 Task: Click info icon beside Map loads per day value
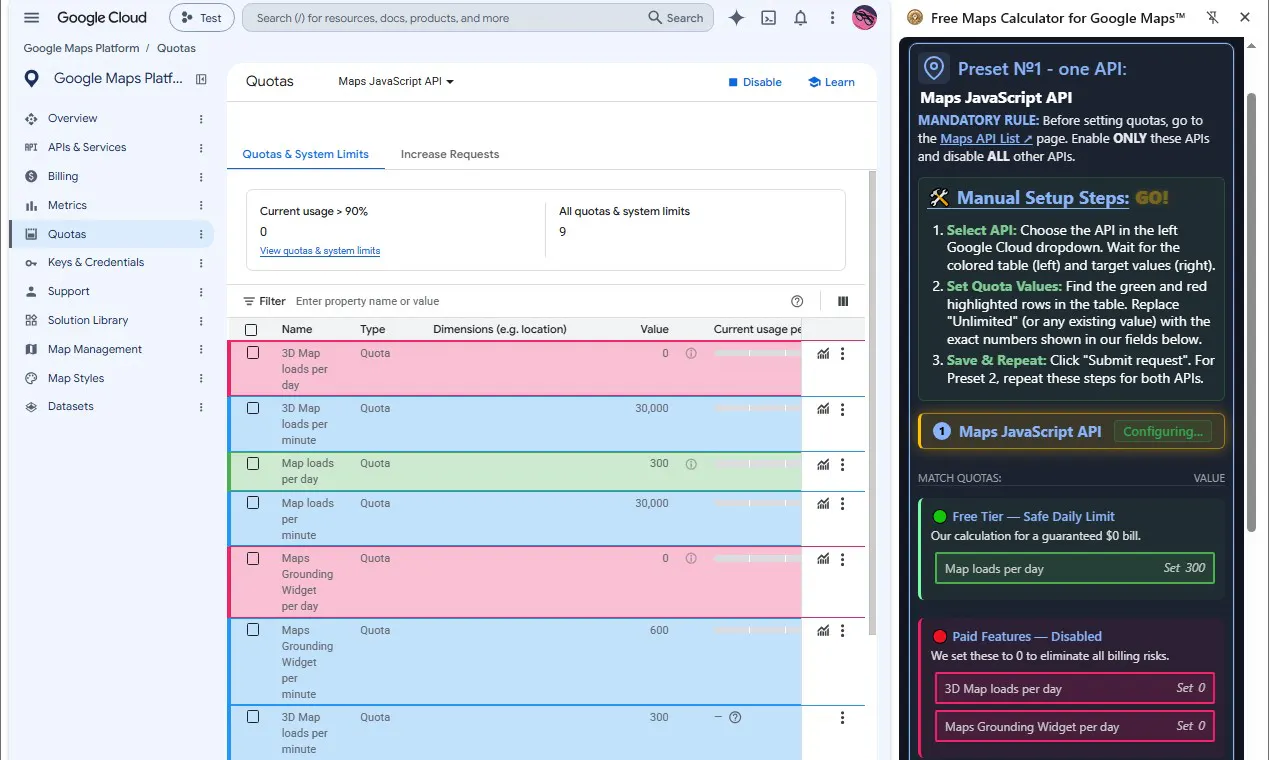click(x=690, y=464)
